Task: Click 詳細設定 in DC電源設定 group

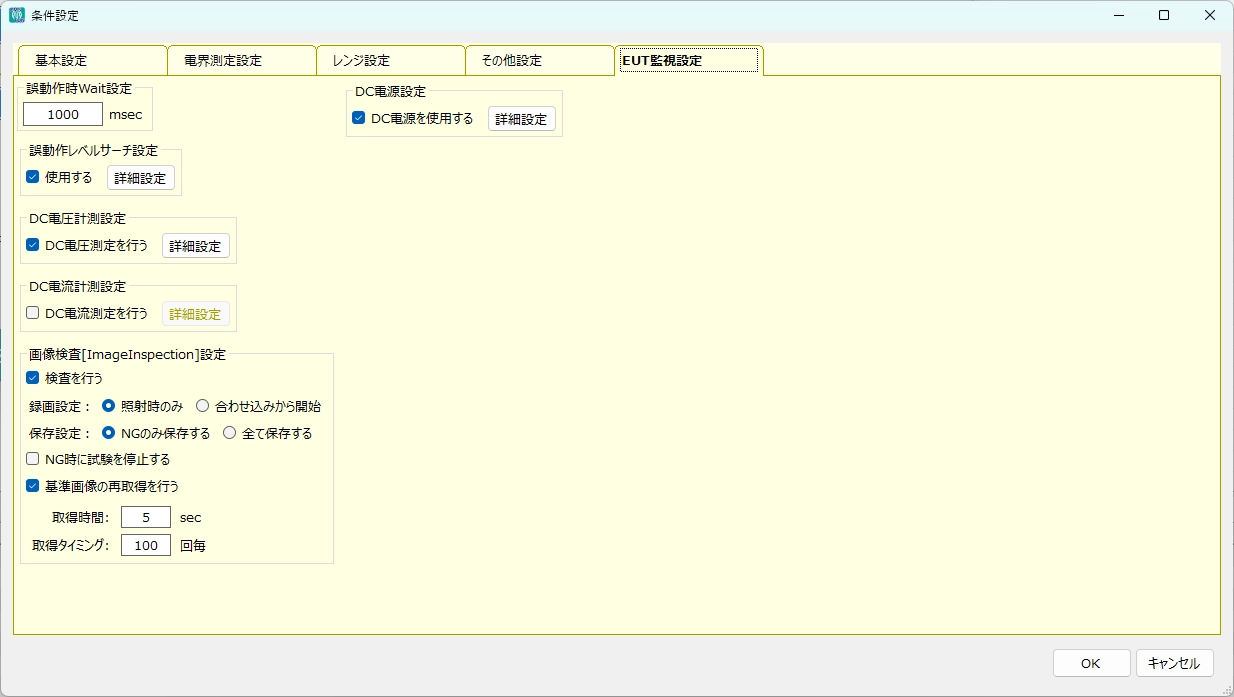Action: pyautogui.click(x=522, y=119)
